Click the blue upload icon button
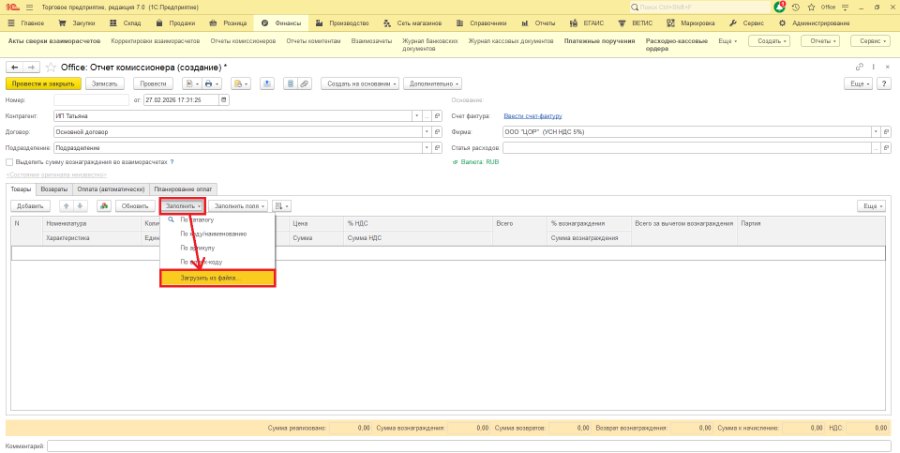 pos(267,84)
